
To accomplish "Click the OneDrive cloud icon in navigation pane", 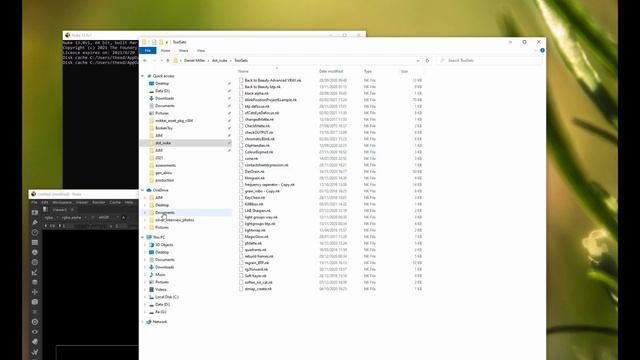I will coord(149,190).
